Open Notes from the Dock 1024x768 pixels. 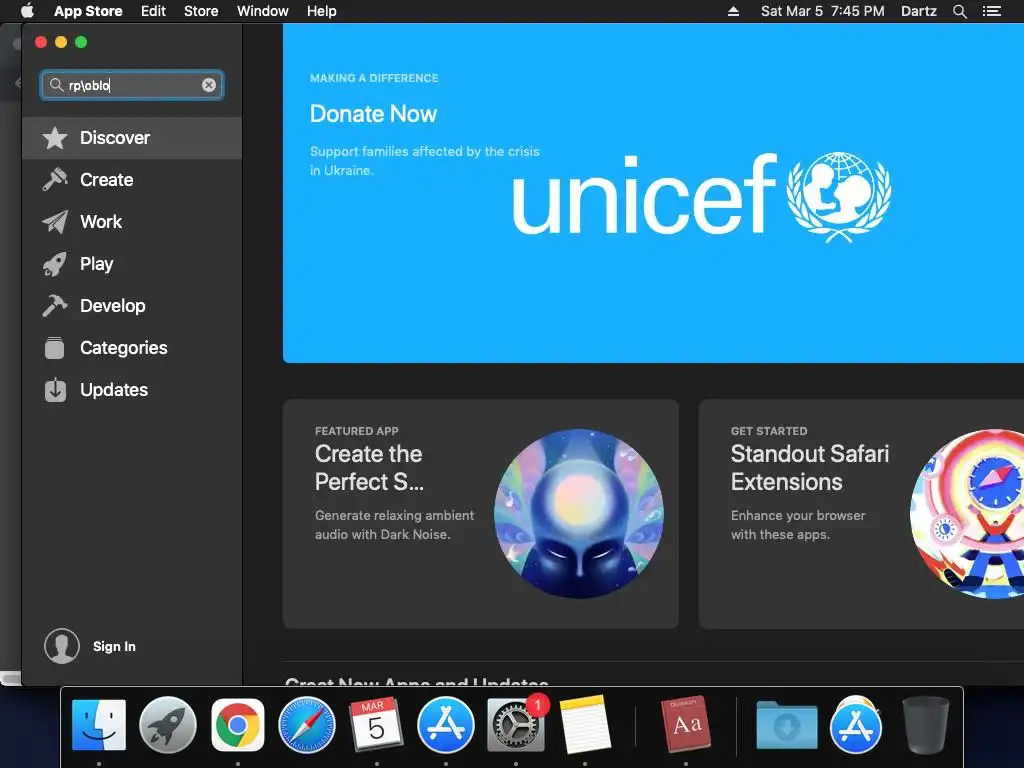pyautogui.click(x=585, y=724)
